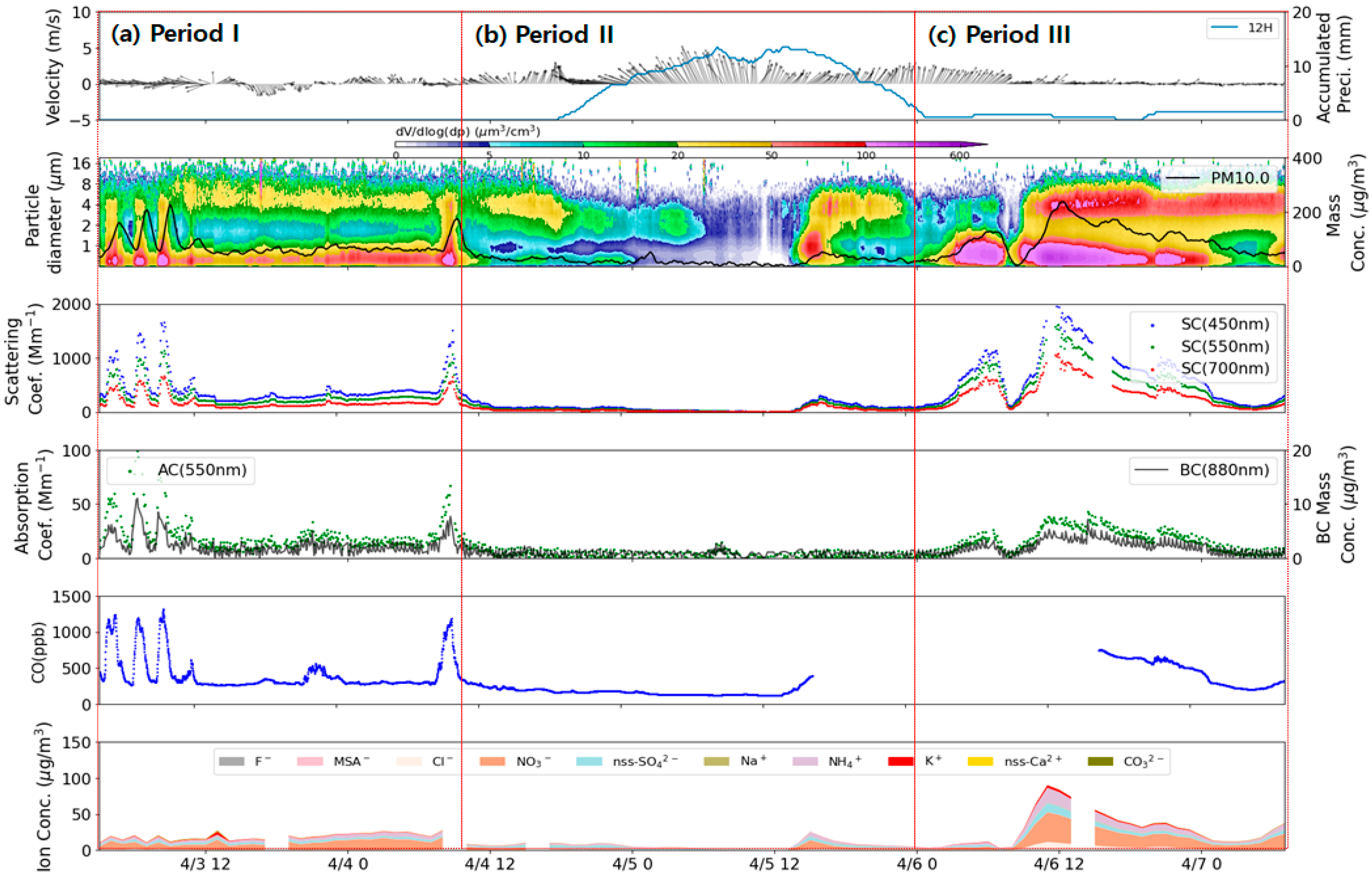The height and width of the screenshot is (876, 1372).
Task: Select the 12H legend entry
Action: [x=1242, y=27]
